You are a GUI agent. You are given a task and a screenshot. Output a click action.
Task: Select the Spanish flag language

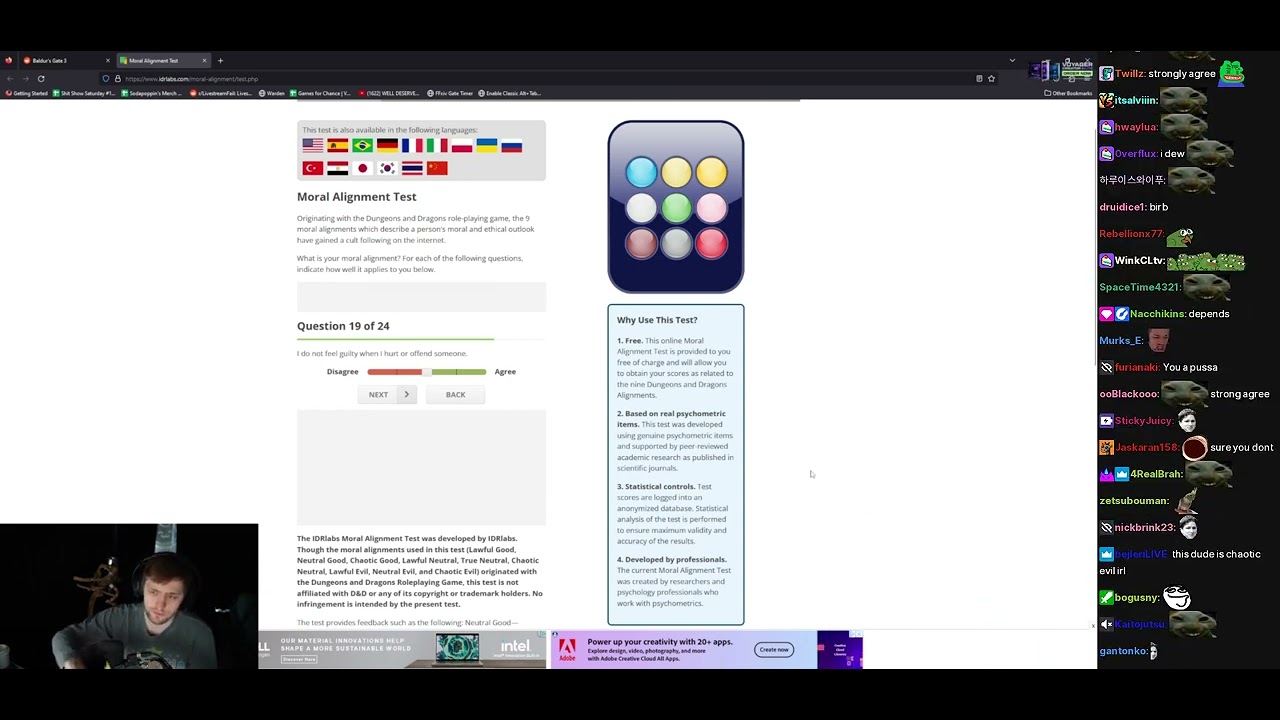338,146
